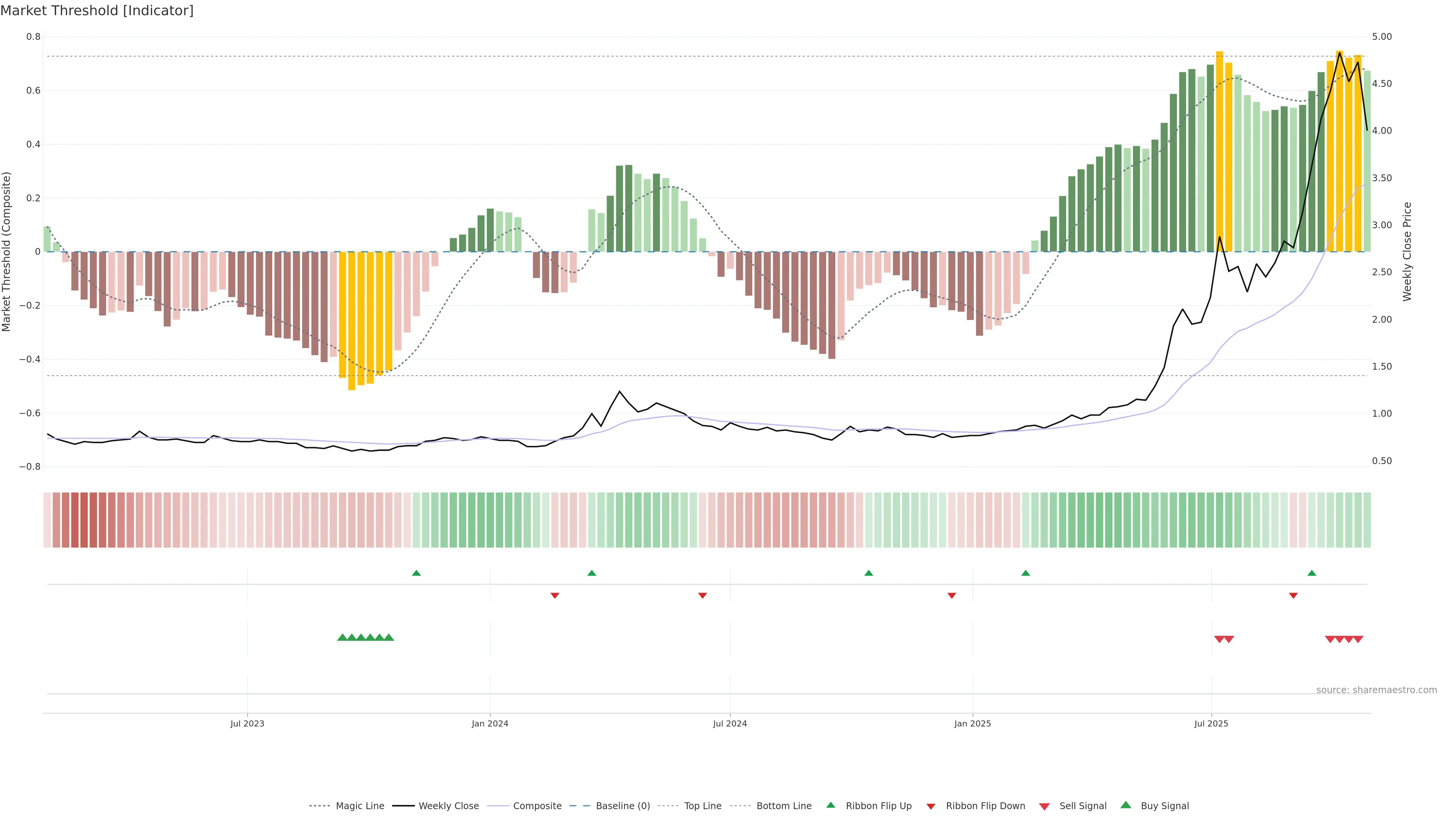Click the Jul 2025 x-axis label
1456x819 pixels.
pyautogui.click(x=1211, y=723)
